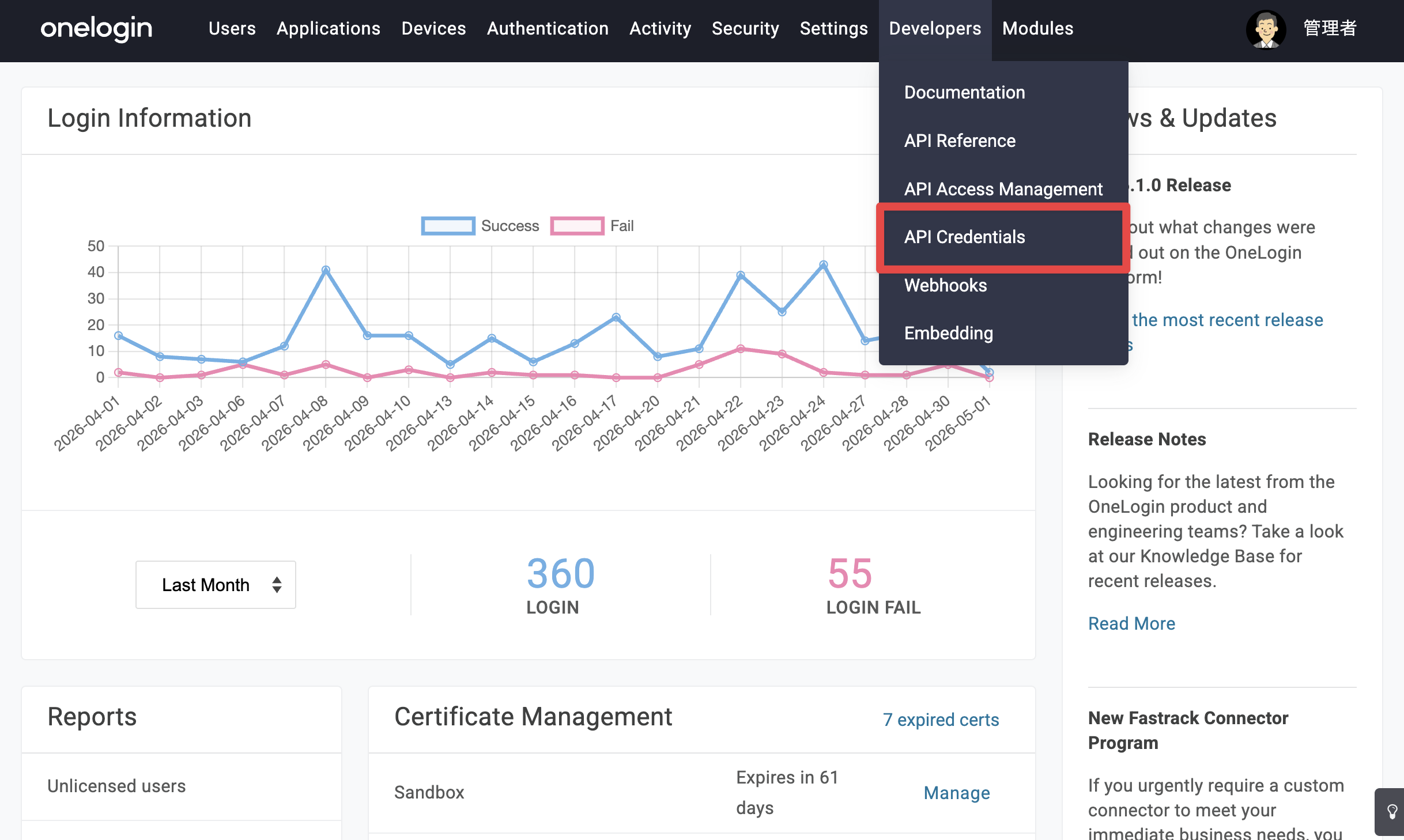Viewport: 1404px width, 840px height.
Task: Choose Webhooks from the dropdown menu
Action: pos(945,285)
